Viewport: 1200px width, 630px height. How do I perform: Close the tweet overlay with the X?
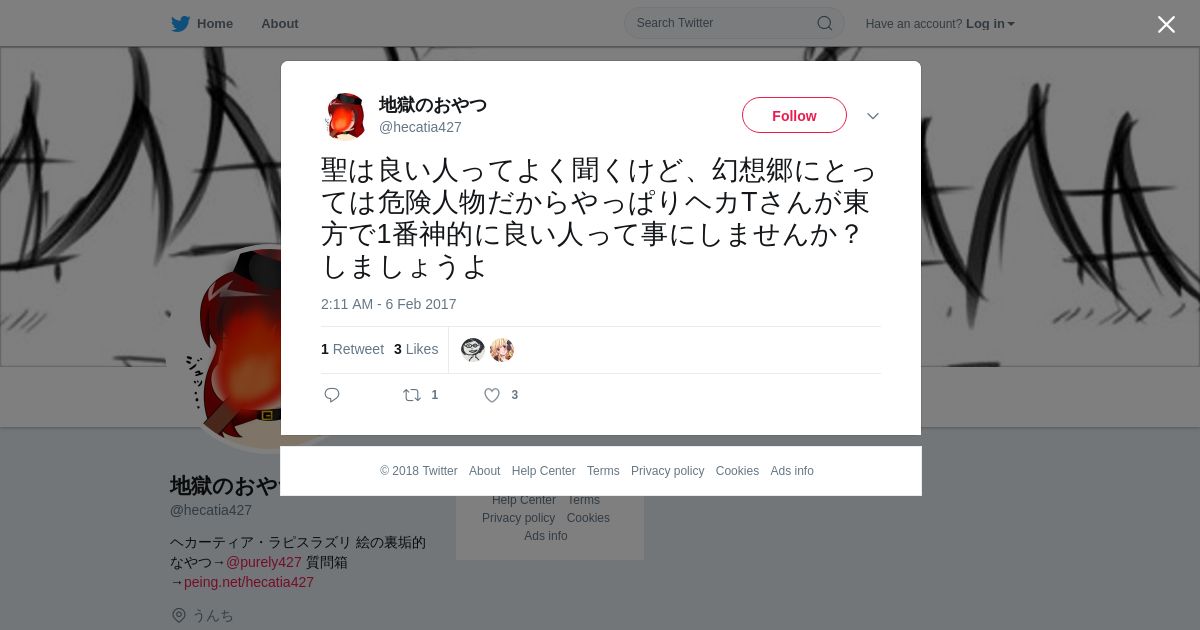[x=1166, y=24]
